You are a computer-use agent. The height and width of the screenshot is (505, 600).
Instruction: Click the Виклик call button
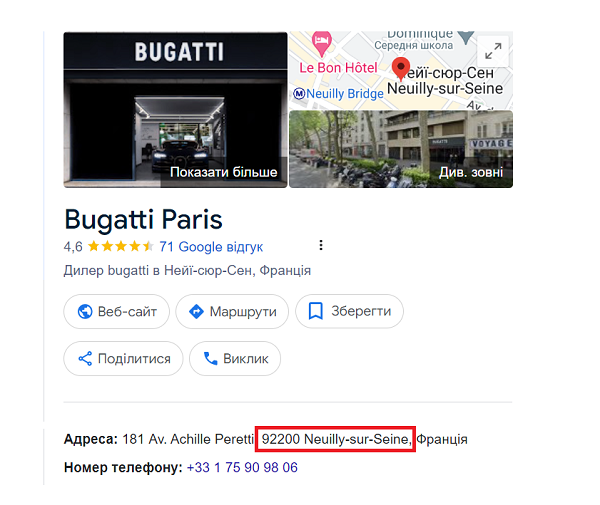coord(235,358)
